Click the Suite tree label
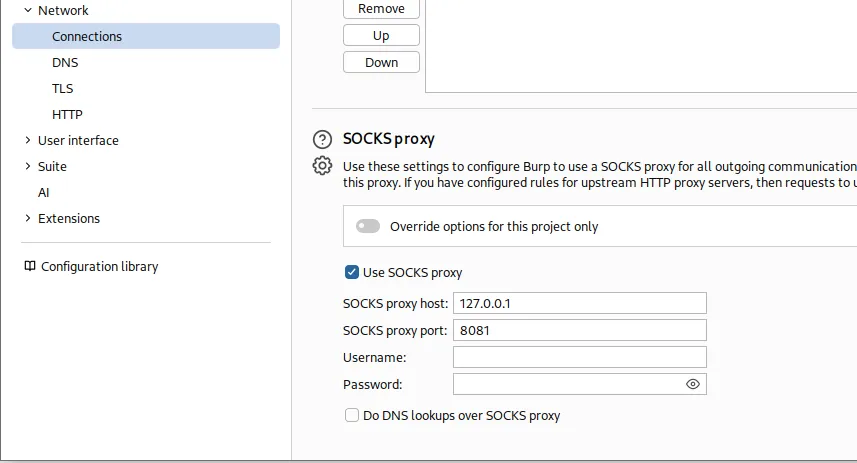Image resolution: width=857 pixels, height=463 pixels. [52, 166]
